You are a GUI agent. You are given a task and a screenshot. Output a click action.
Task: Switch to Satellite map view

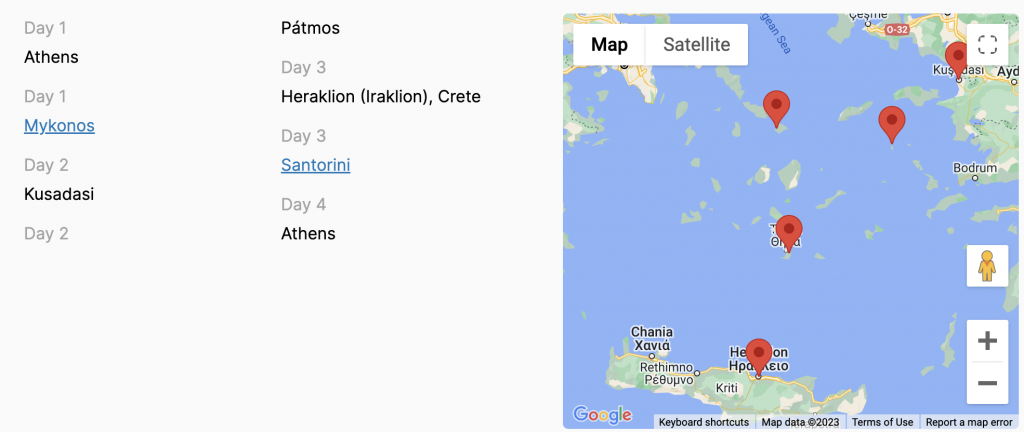click(696, 44)
